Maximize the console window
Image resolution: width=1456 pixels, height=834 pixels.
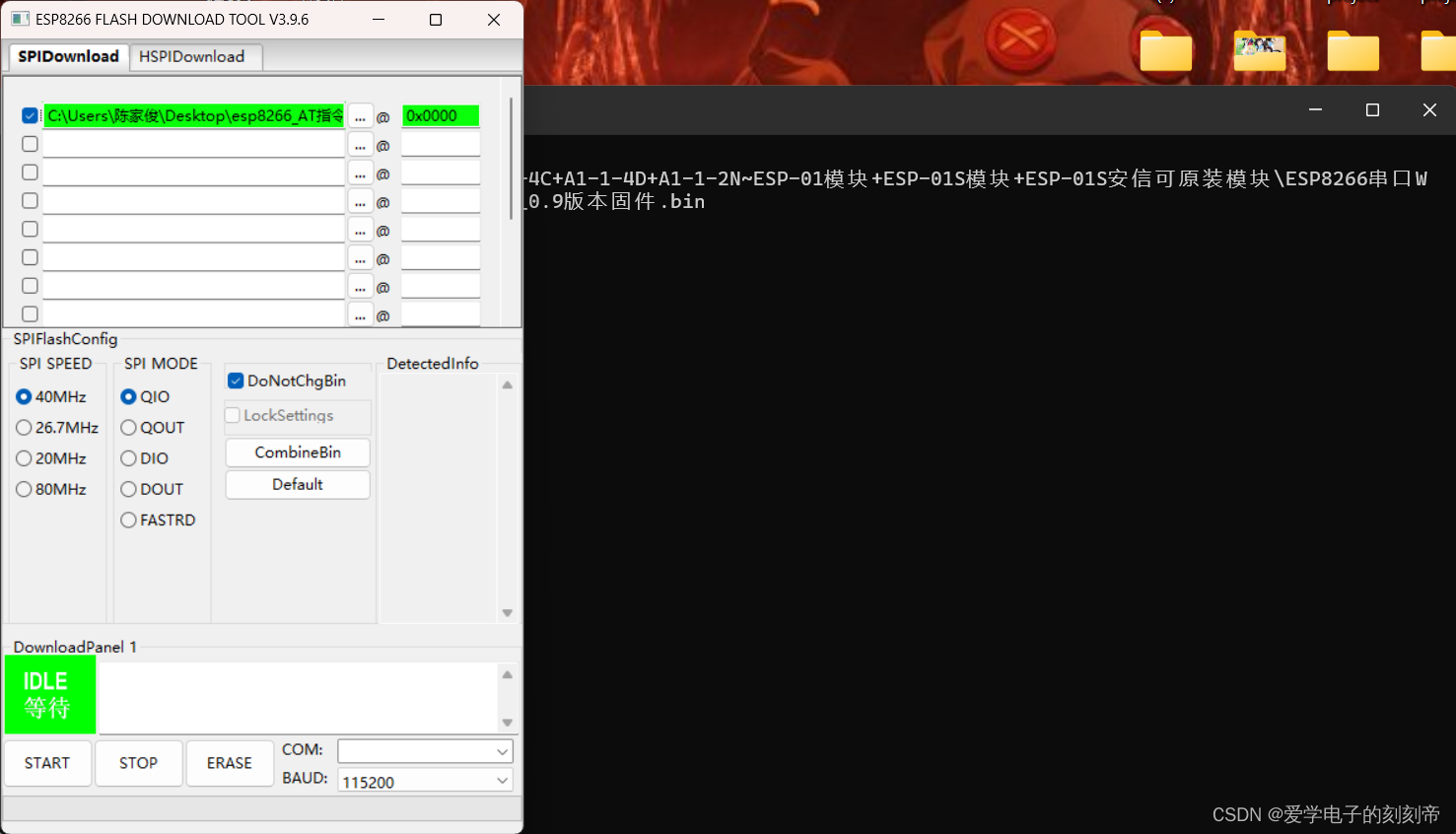point(1372,110)
